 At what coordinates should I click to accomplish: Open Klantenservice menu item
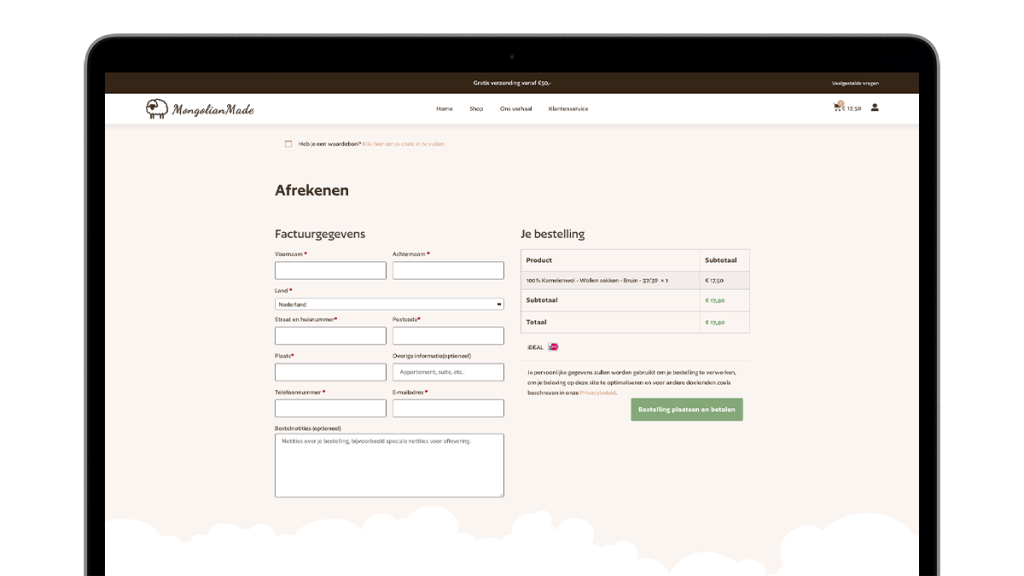tap(568, 108)
